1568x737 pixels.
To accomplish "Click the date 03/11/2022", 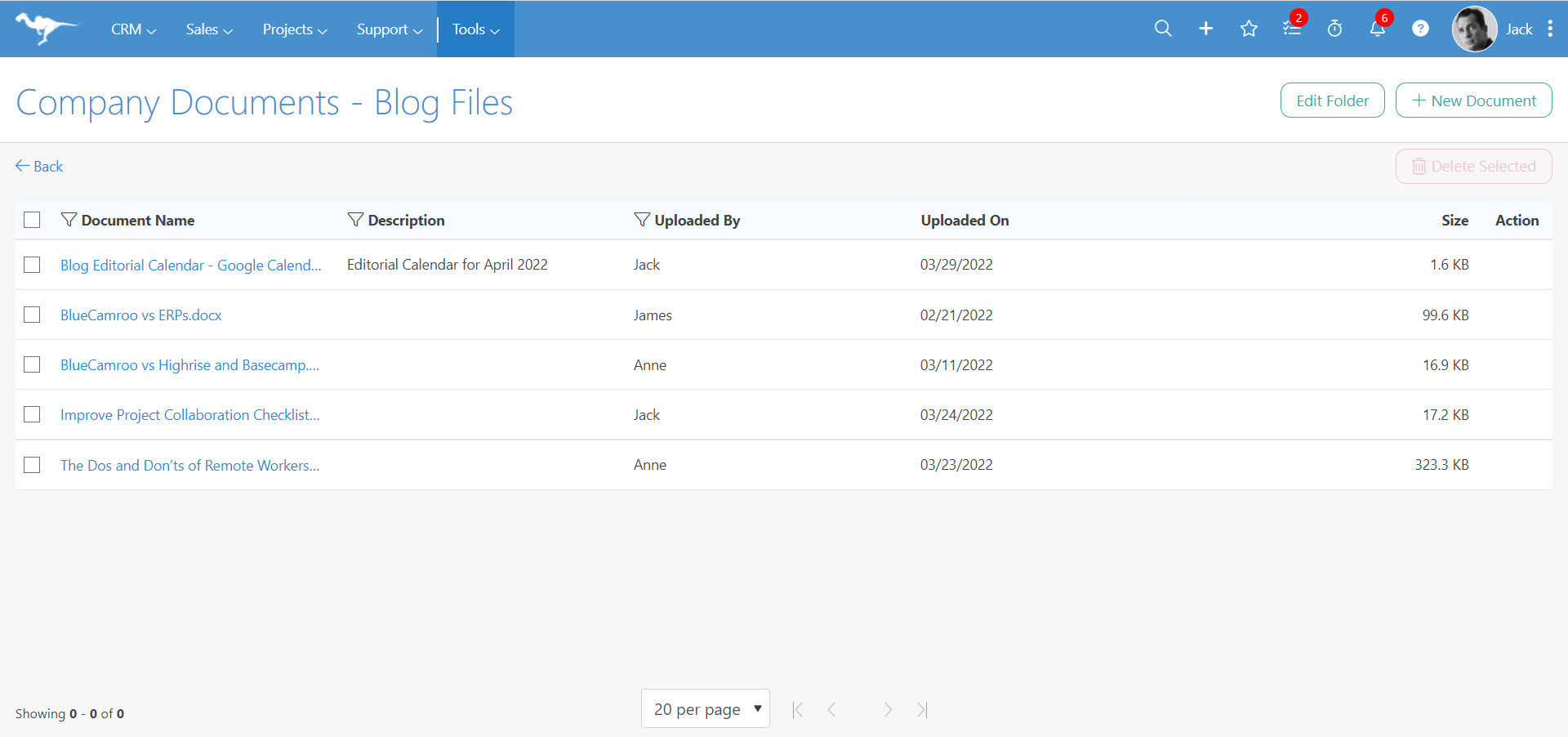I will click(956, 364).
